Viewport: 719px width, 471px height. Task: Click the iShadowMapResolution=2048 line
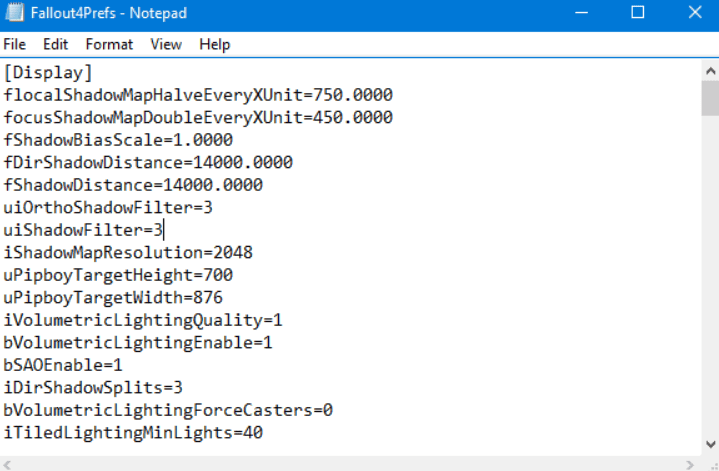[x=128, y=252]
